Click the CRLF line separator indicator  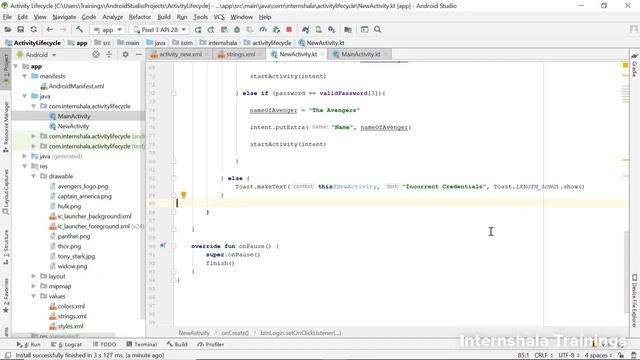(543, 356)
